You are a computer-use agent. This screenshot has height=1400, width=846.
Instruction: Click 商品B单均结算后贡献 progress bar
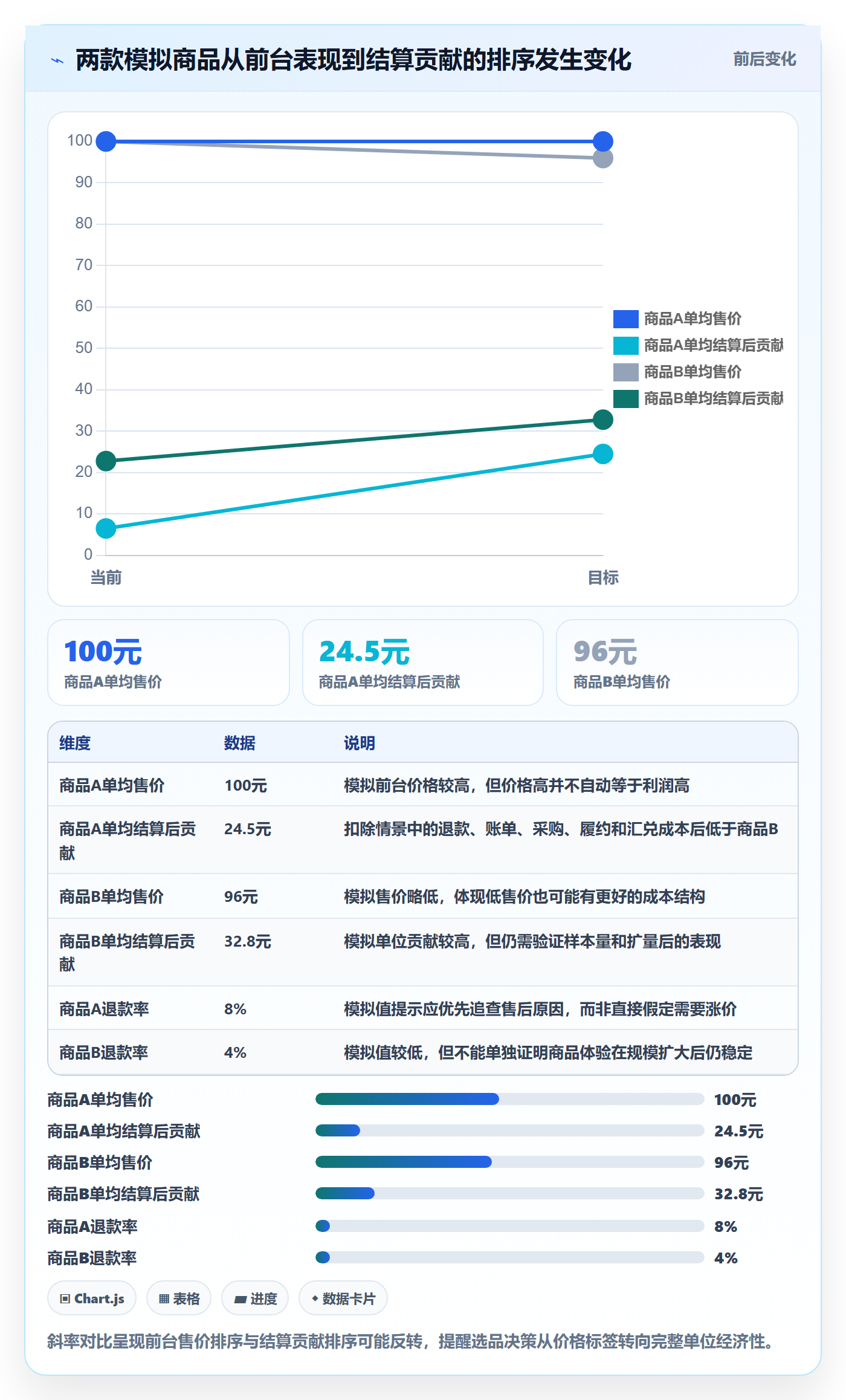pos(509,1193)
